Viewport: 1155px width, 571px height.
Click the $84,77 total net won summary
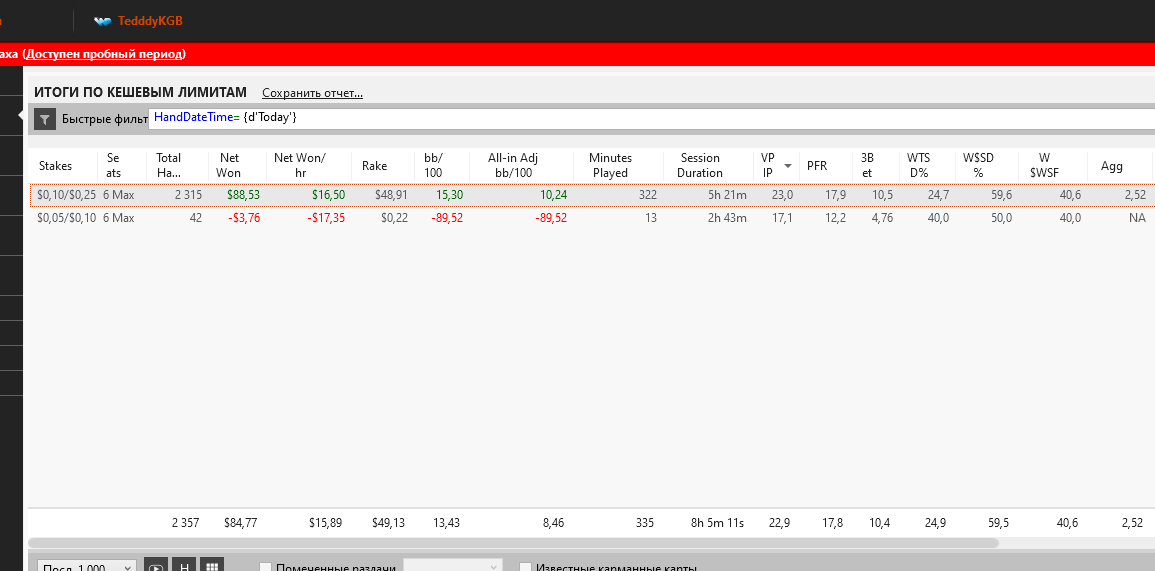click(241, 523)
